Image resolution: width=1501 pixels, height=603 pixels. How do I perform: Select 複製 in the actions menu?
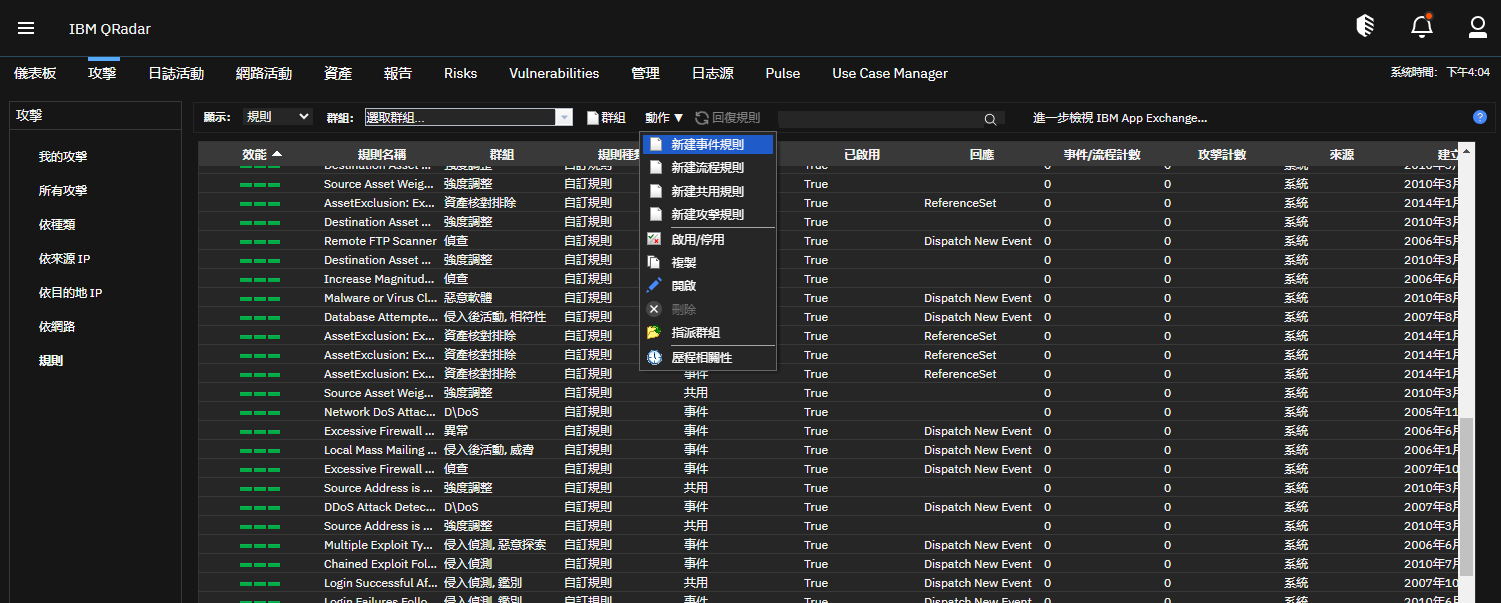coord(708,263)
